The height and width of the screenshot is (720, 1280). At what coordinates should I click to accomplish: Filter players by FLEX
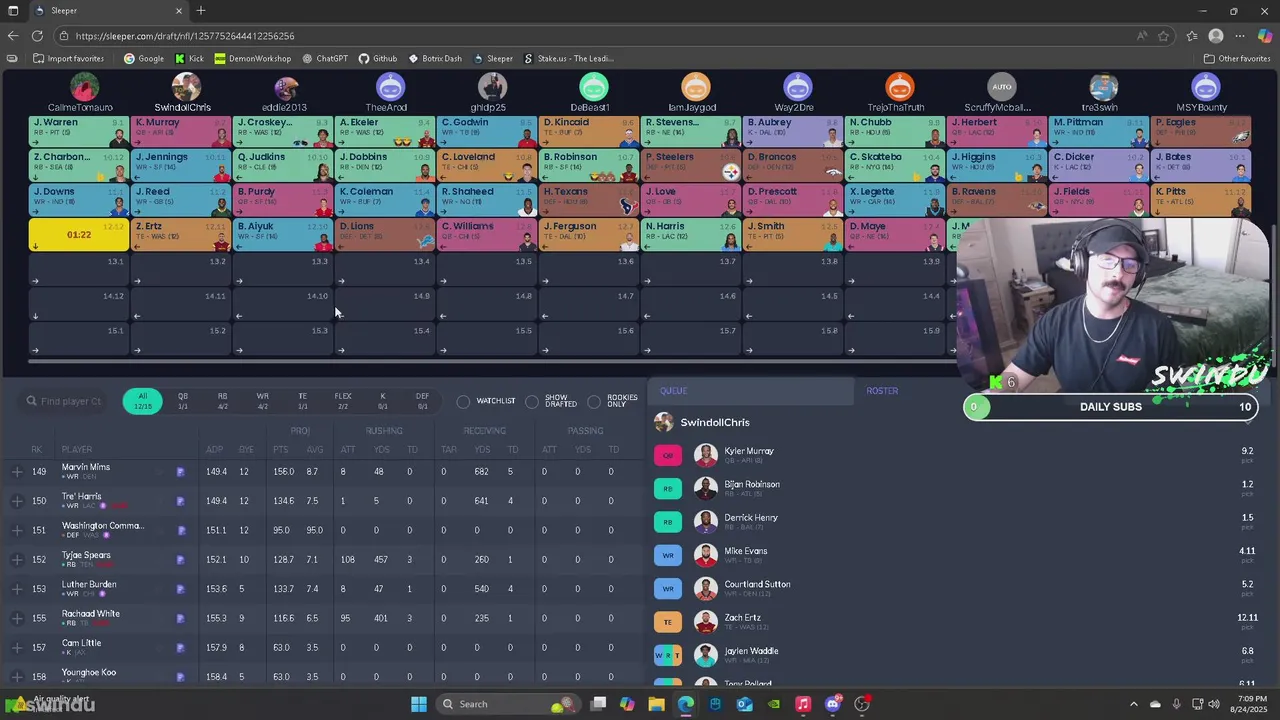pyautogui.click(x=343, y=401)
